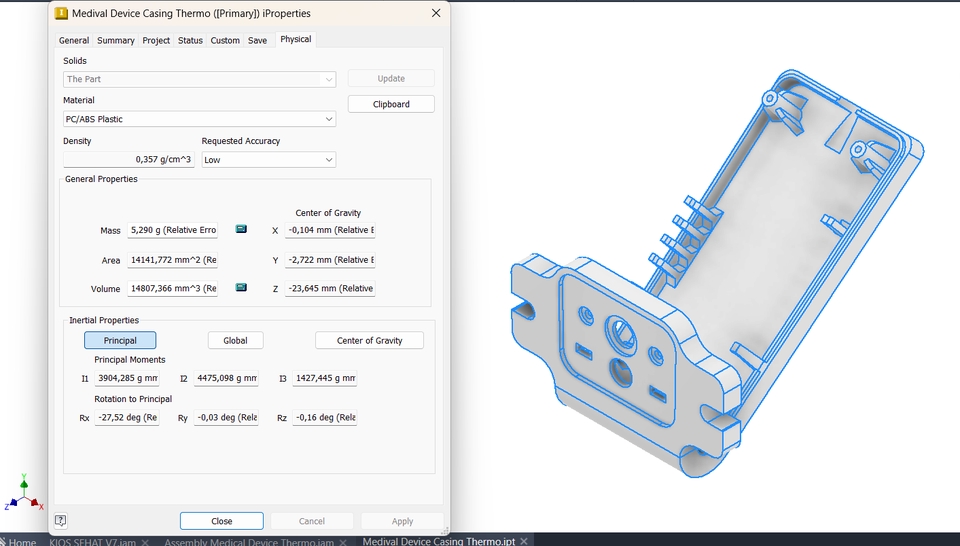Switch to the General tab
960x546 pixels.
tap(73, 40)
